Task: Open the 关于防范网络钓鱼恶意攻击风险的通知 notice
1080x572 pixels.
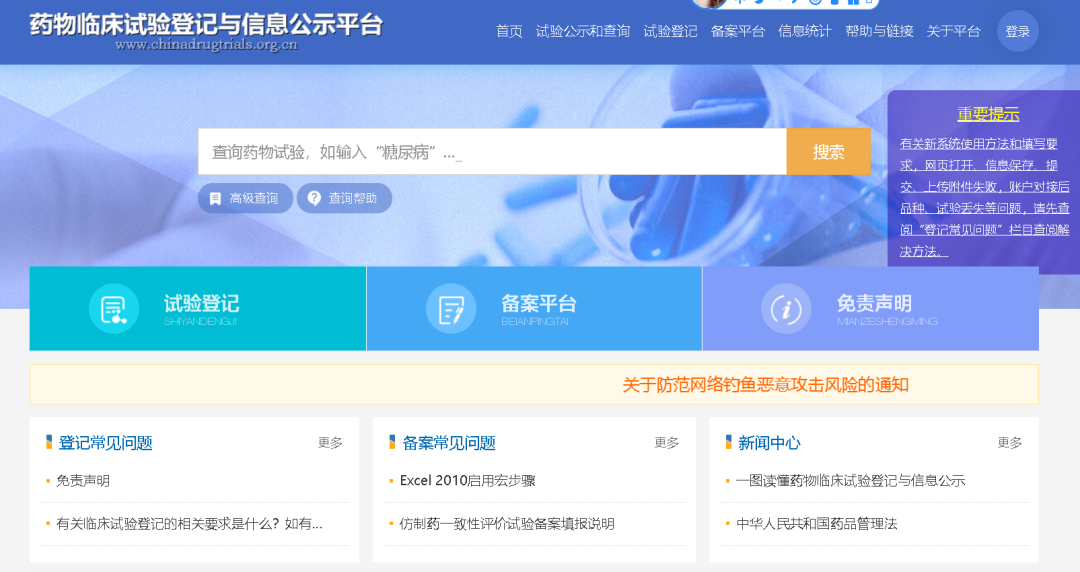Action: (x=765, y=385)
